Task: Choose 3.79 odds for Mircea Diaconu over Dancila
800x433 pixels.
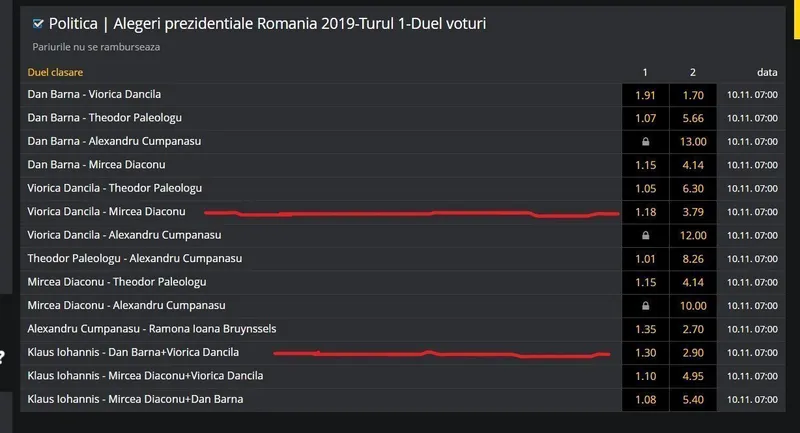Action: coord(693,212)
